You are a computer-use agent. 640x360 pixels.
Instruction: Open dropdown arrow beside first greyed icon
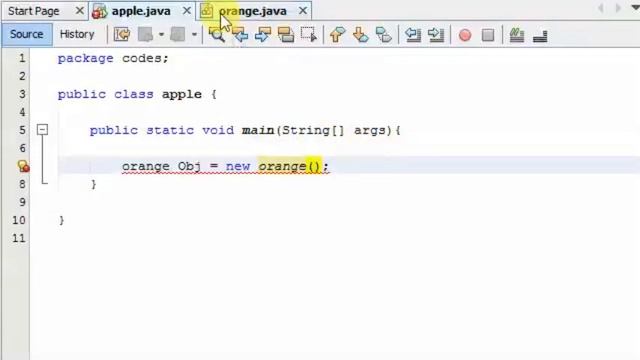(161, 35)
